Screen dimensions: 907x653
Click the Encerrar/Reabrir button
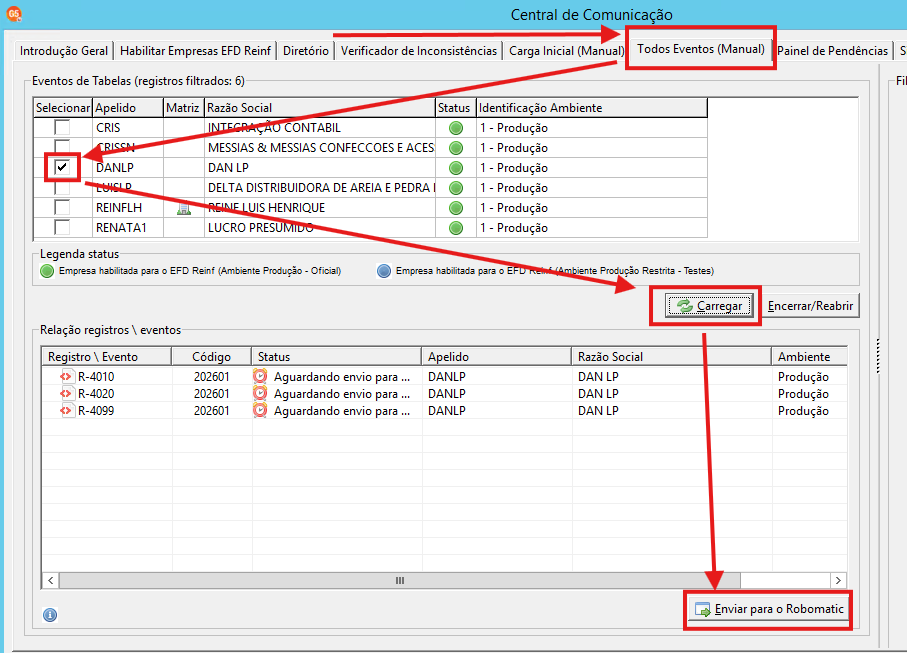810,306
